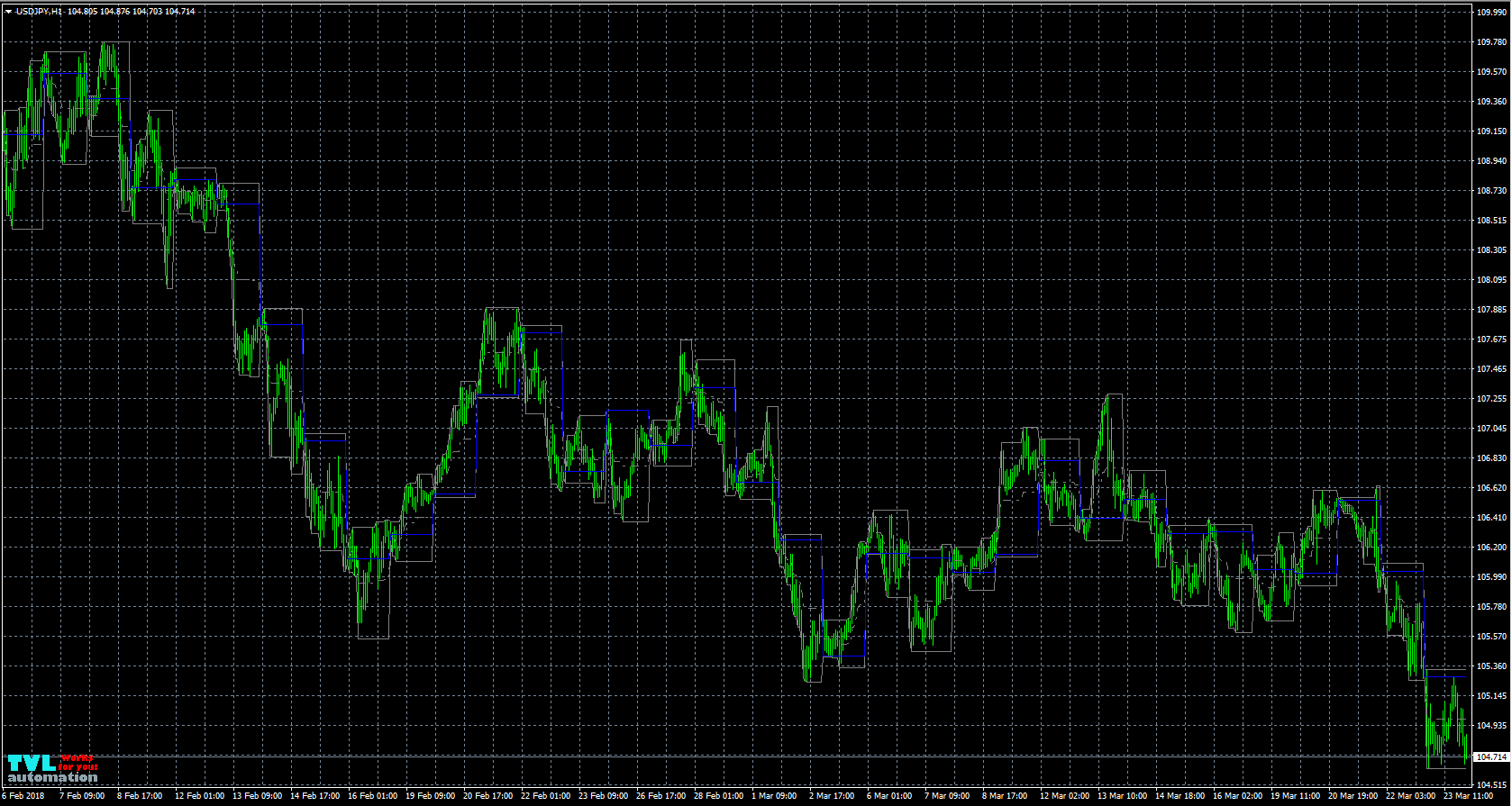Select the 109.990 price axis label
1512x806 pixels.
[x=1491, y=13]
